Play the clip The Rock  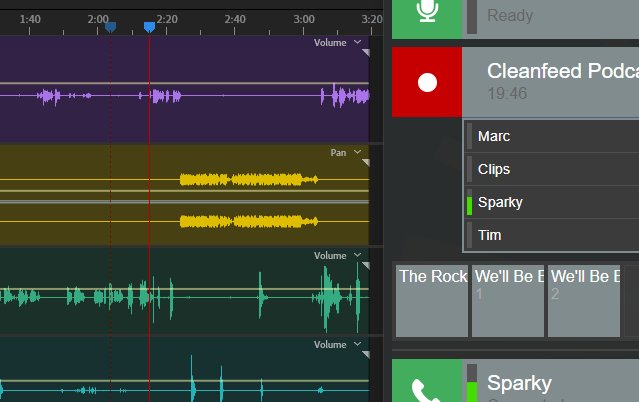(432, 301)
